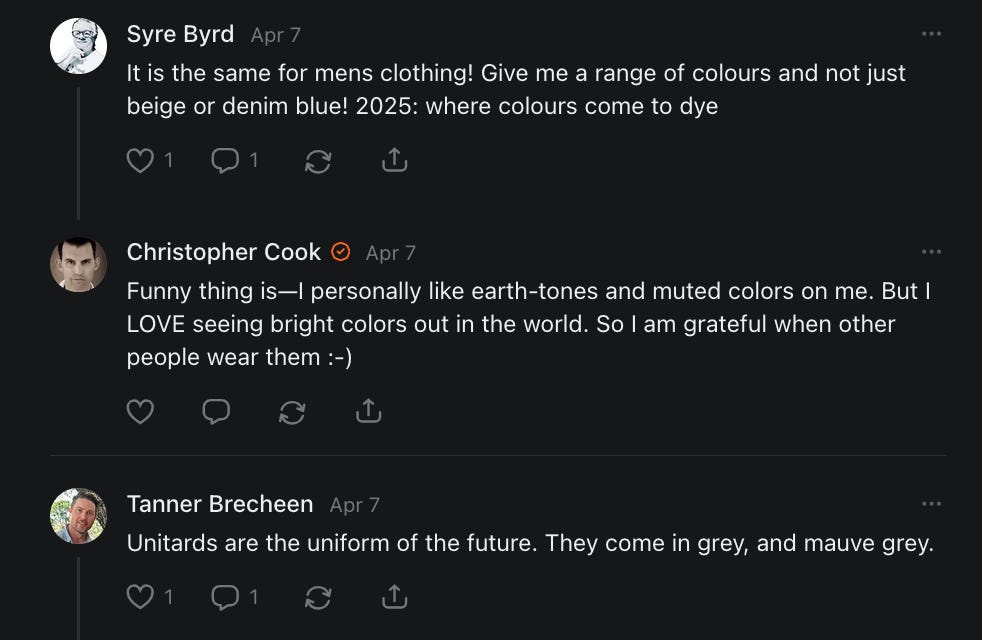
Task: Click Tanner Brecheen's avatar photo
Action: (x=78, y=516)
